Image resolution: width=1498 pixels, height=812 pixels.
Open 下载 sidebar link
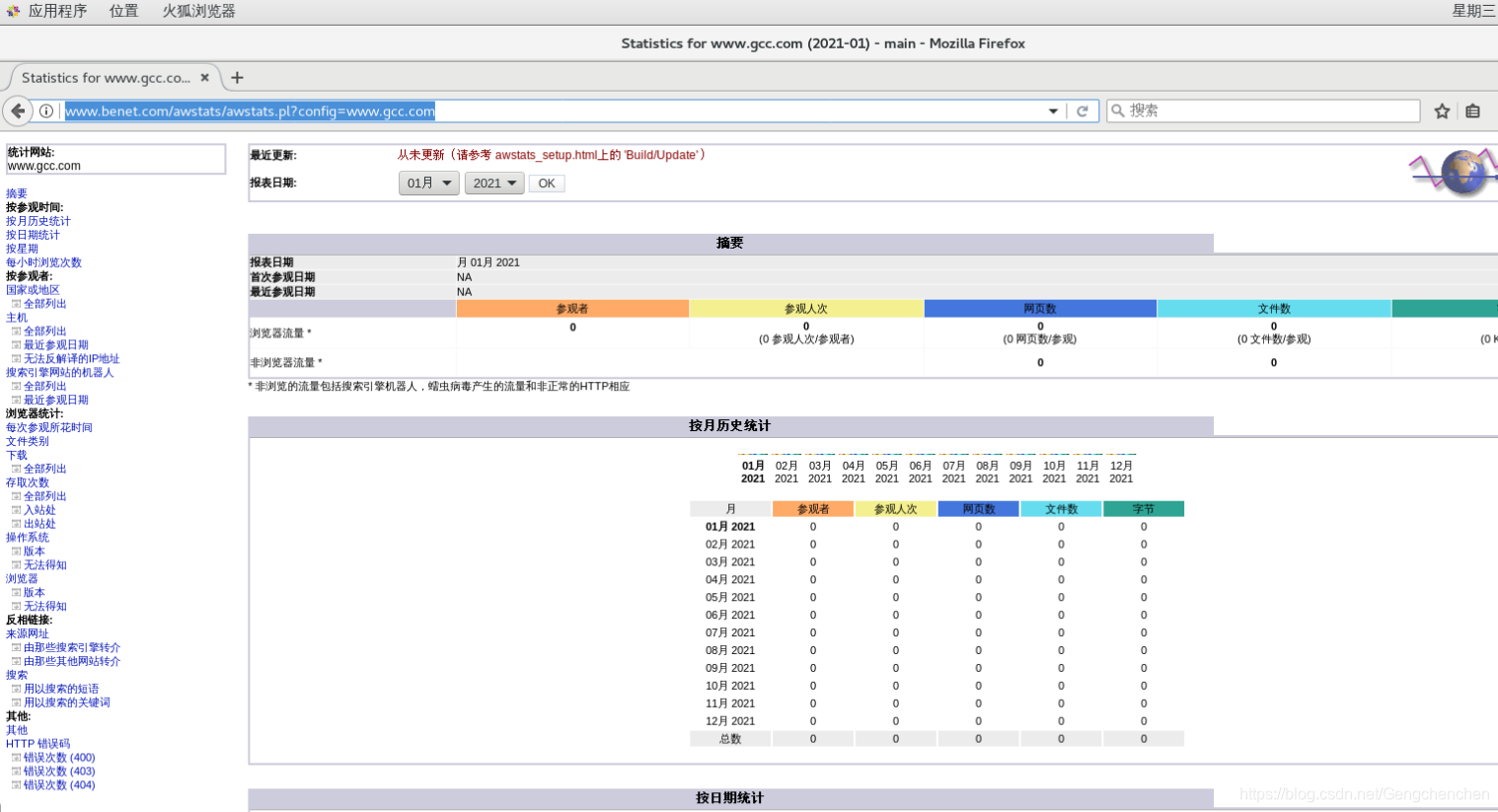pos(17,455)
